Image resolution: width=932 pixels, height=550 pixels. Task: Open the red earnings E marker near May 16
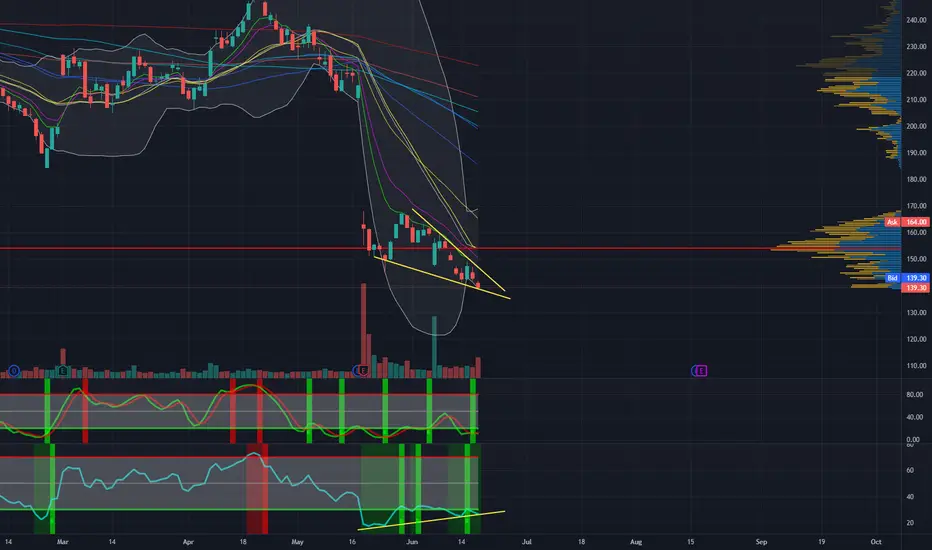364,371
